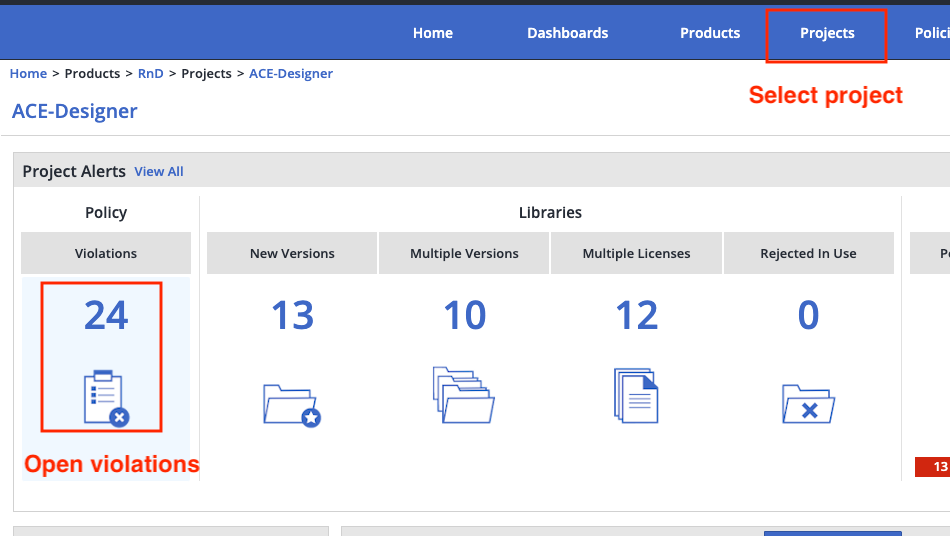Navigate to the RnD breadcrumb link
Image resolution: width=950 pixels, height=536 pixels.
[x=150, y=74]
